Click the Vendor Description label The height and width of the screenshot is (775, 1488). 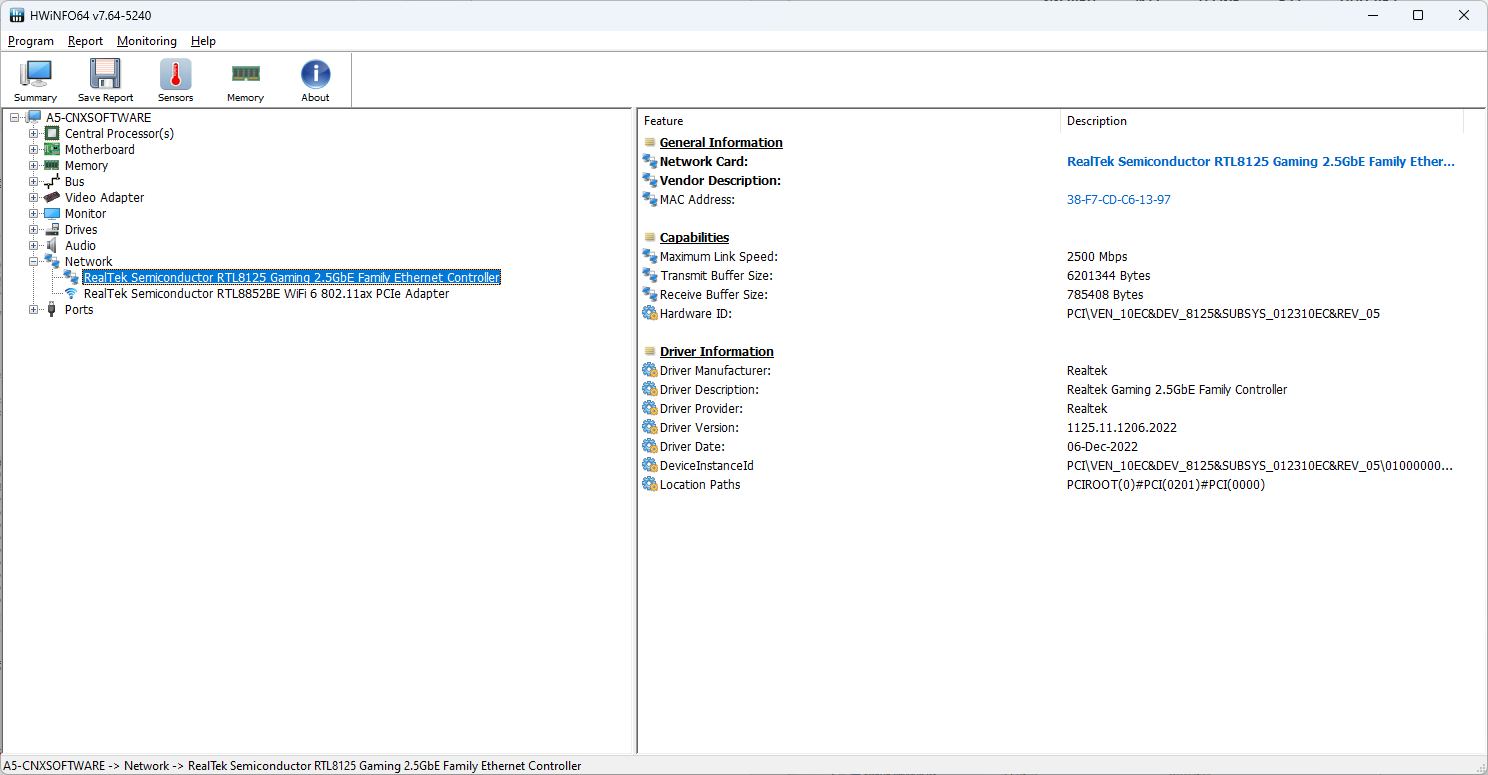pos(720,180)
